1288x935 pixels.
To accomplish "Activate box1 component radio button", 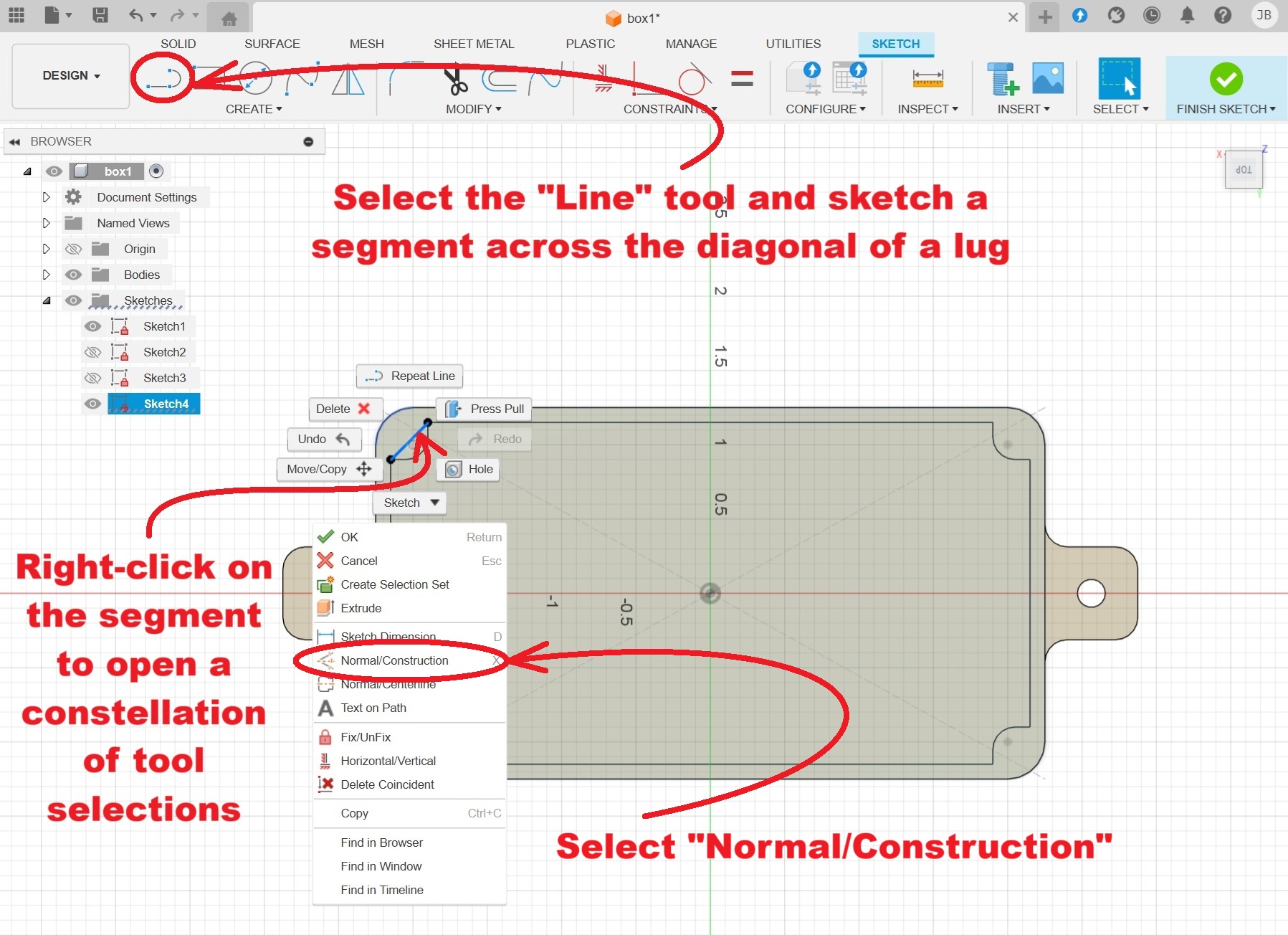I will [156, 171].
